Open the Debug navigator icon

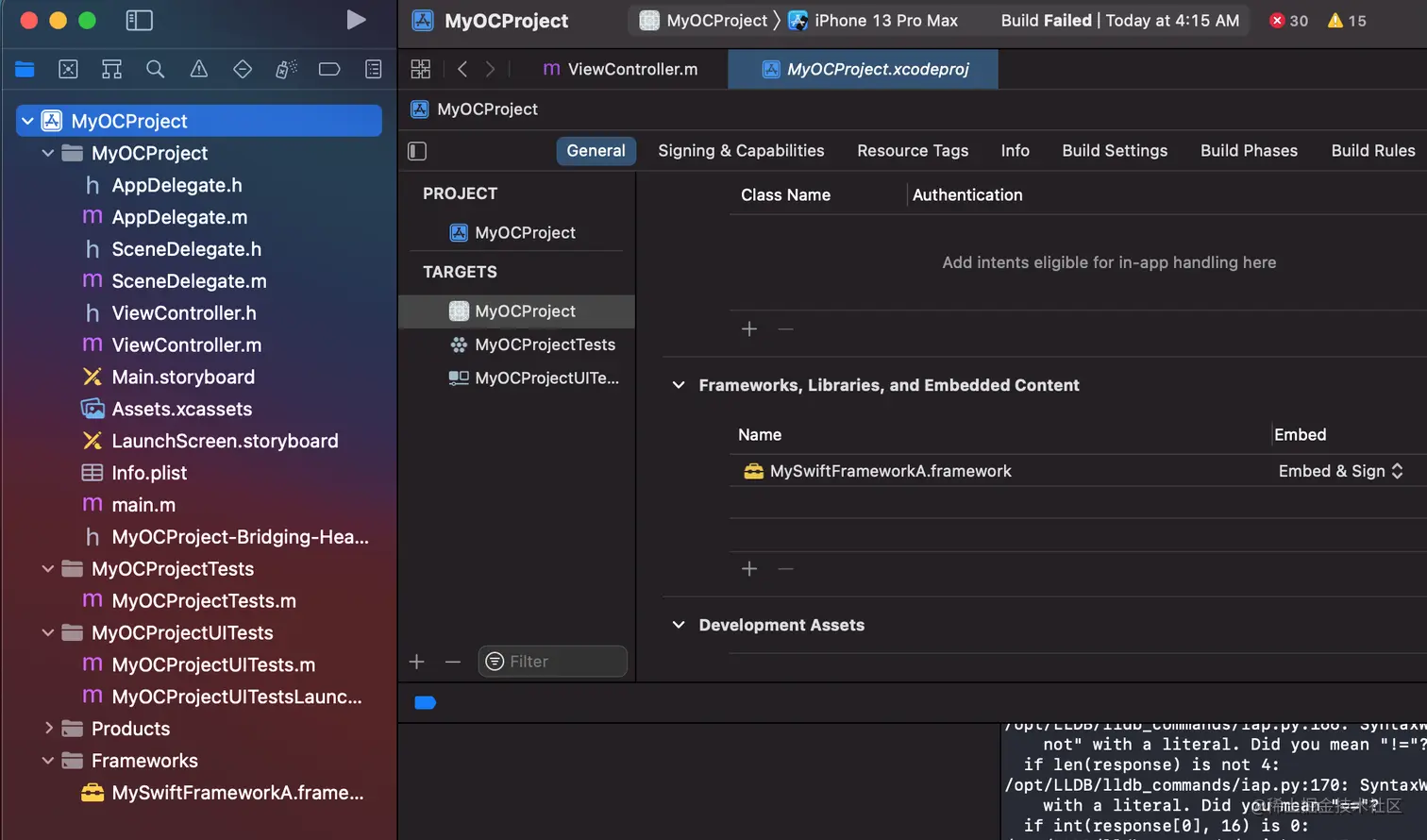pos(286,69)
